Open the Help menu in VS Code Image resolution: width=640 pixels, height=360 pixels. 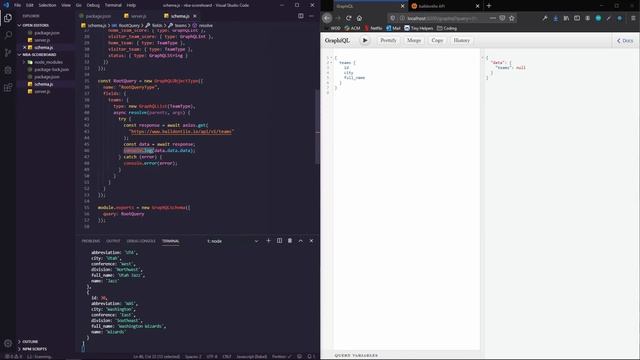(131, 5)
